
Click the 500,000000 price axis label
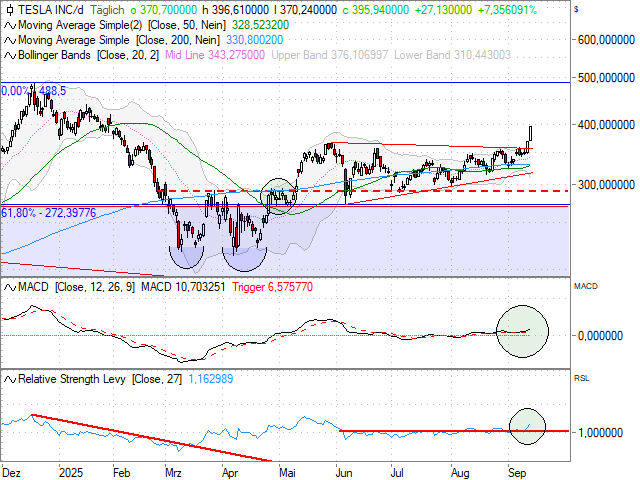tap(606, 78)
